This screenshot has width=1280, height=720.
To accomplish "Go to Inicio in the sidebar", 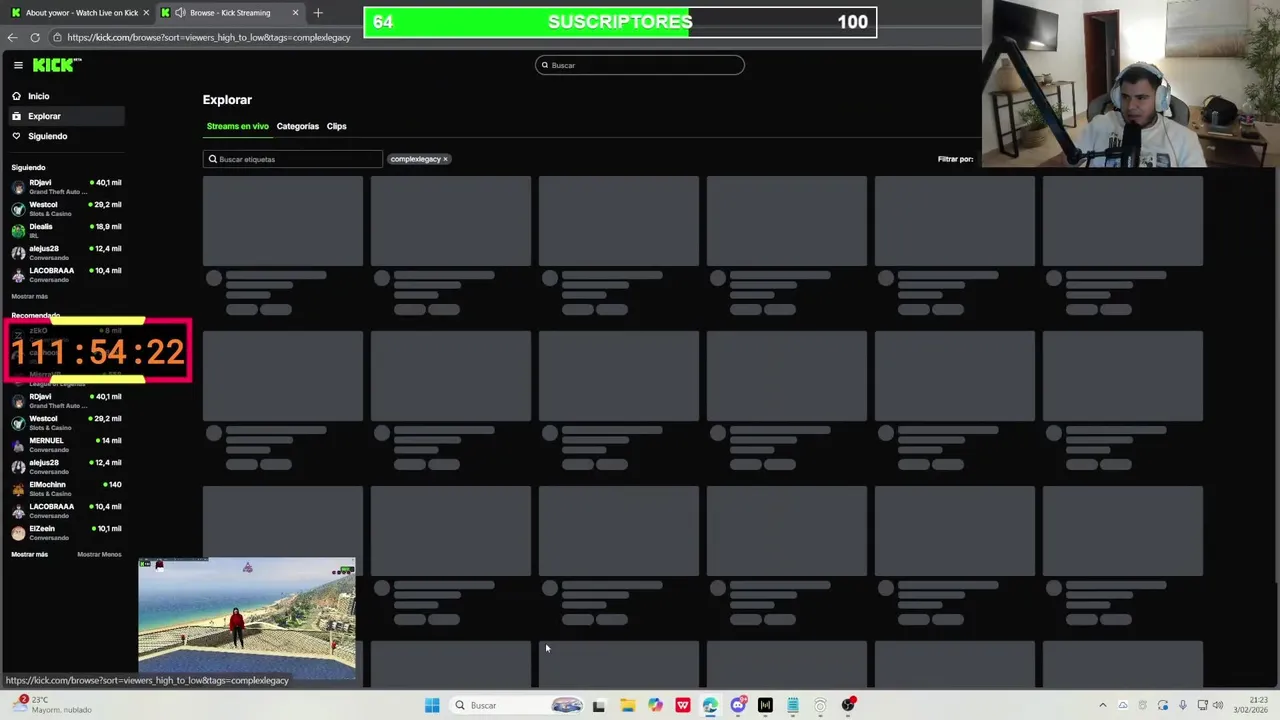I will (66, 96).
